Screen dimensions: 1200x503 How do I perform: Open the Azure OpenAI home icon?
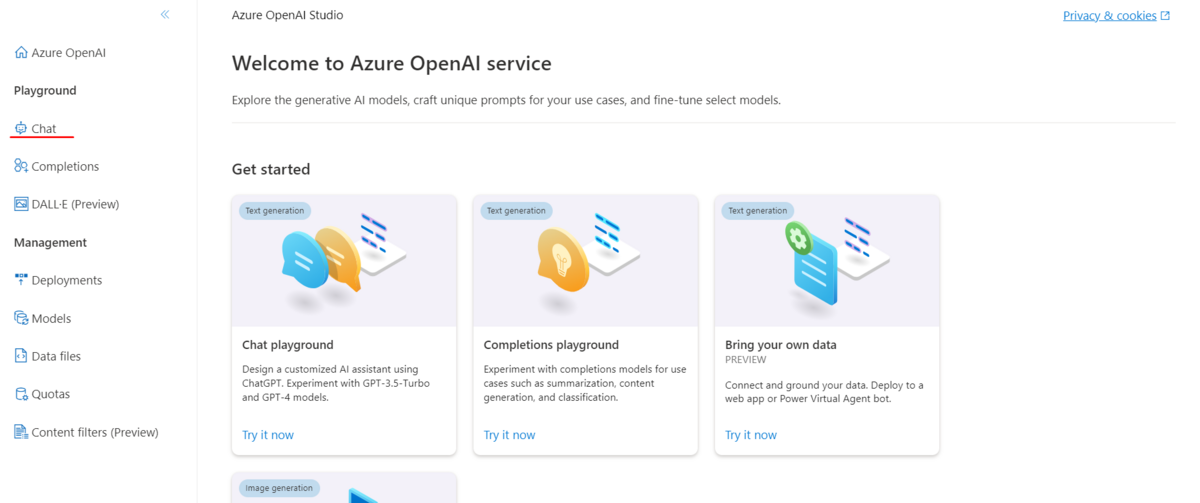click(21, 52)
